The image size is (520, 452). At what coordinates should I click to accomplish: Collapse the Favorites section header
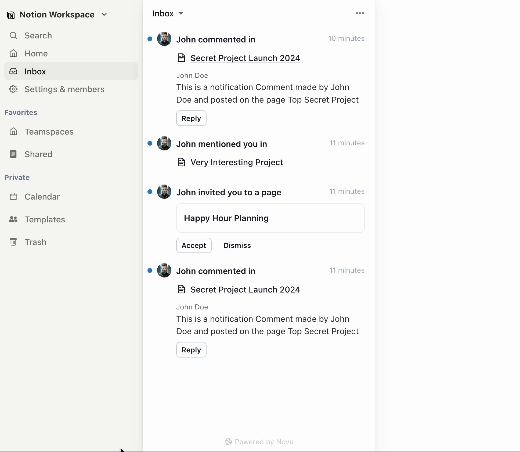pyautogui.click(x=21, y=113)
